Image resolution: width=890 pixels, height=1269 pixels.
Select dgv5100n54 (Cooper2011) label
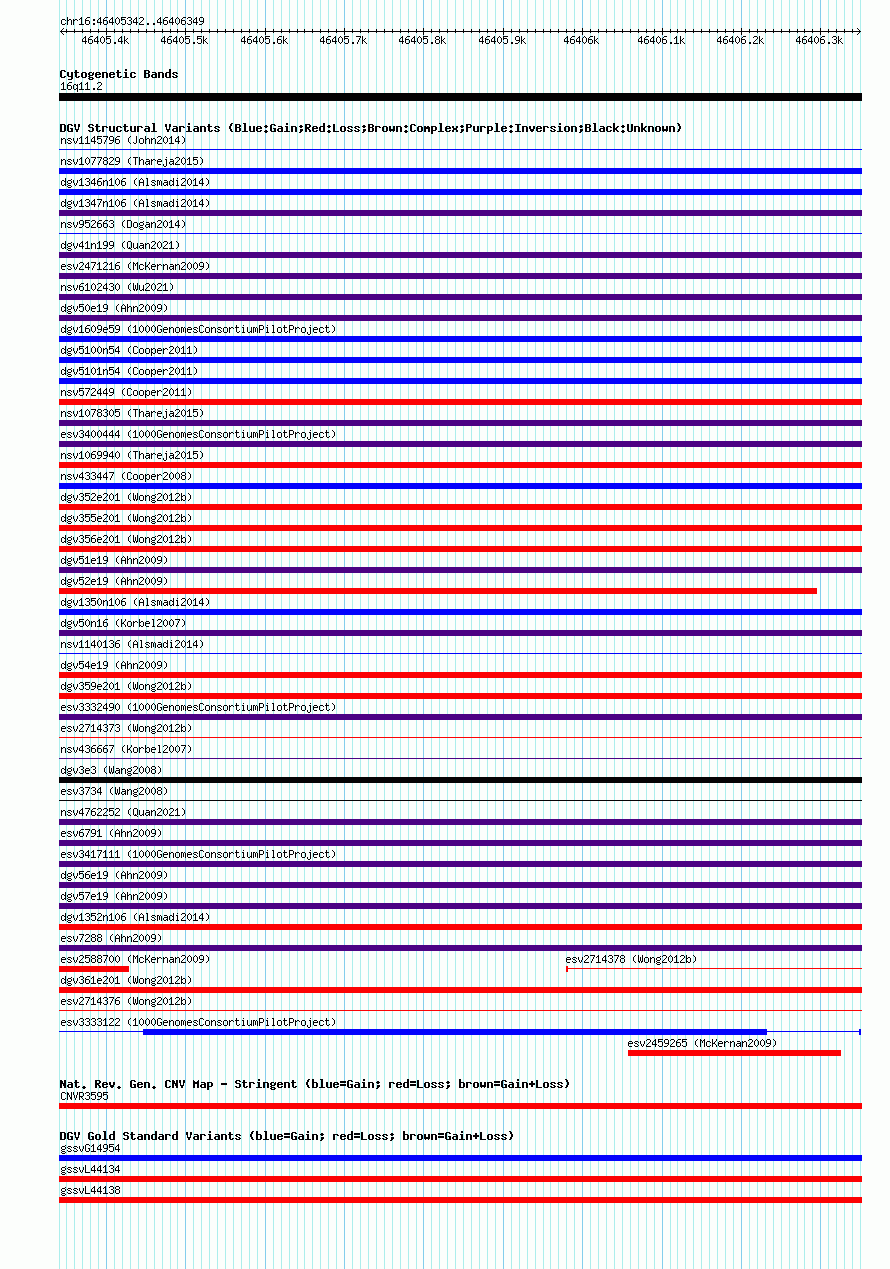coord(129,350)
